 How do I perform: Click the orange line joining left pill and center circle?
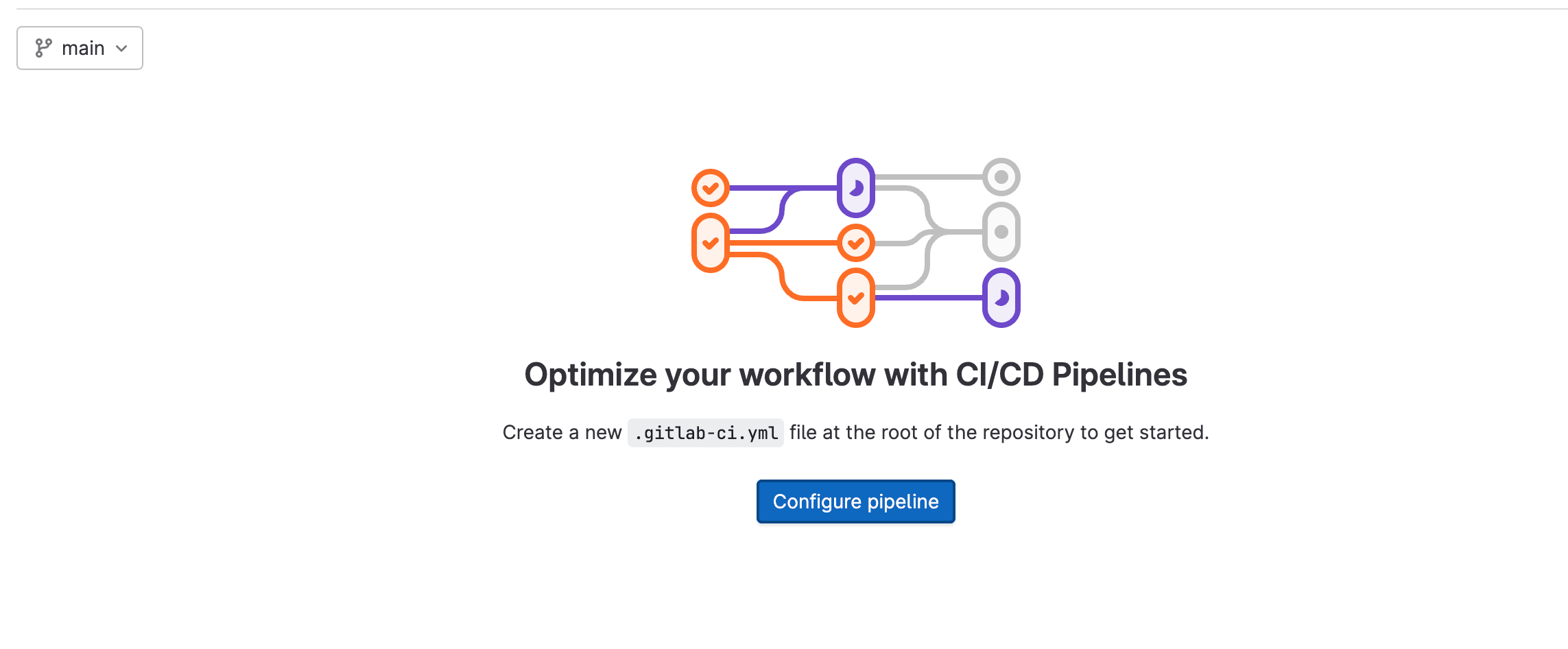pos(782,242)
